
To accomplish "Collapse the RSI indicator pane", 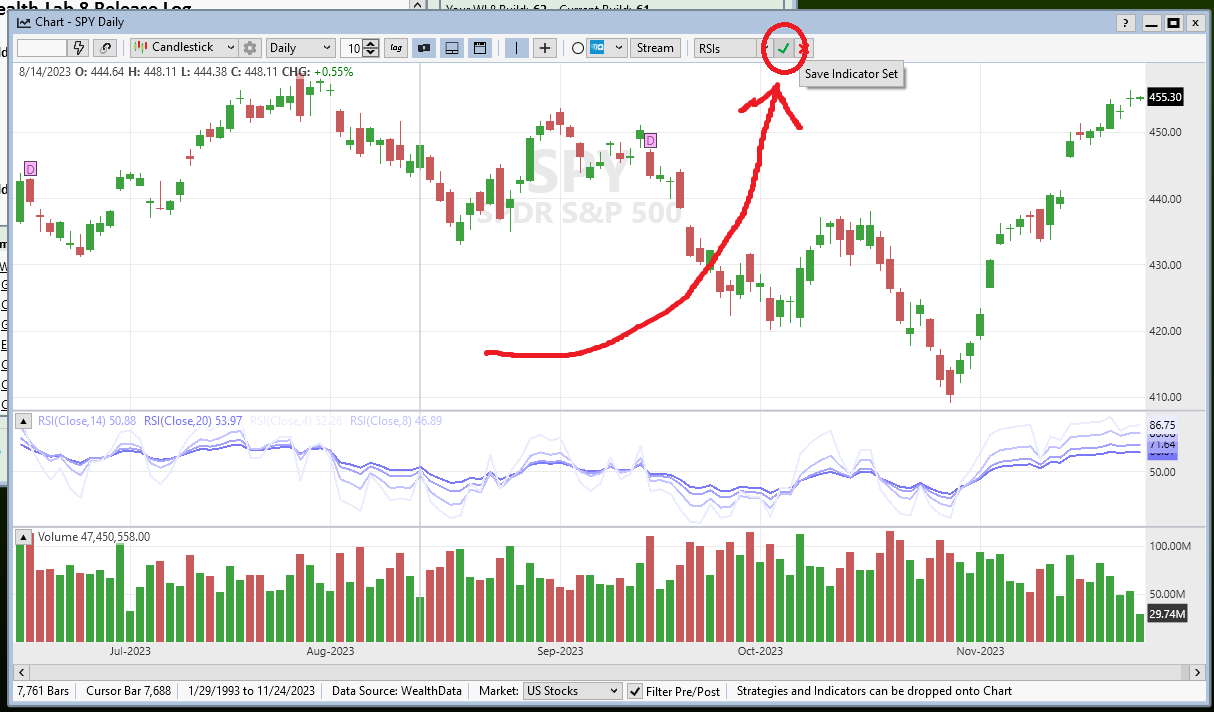I will coord(26,421).
